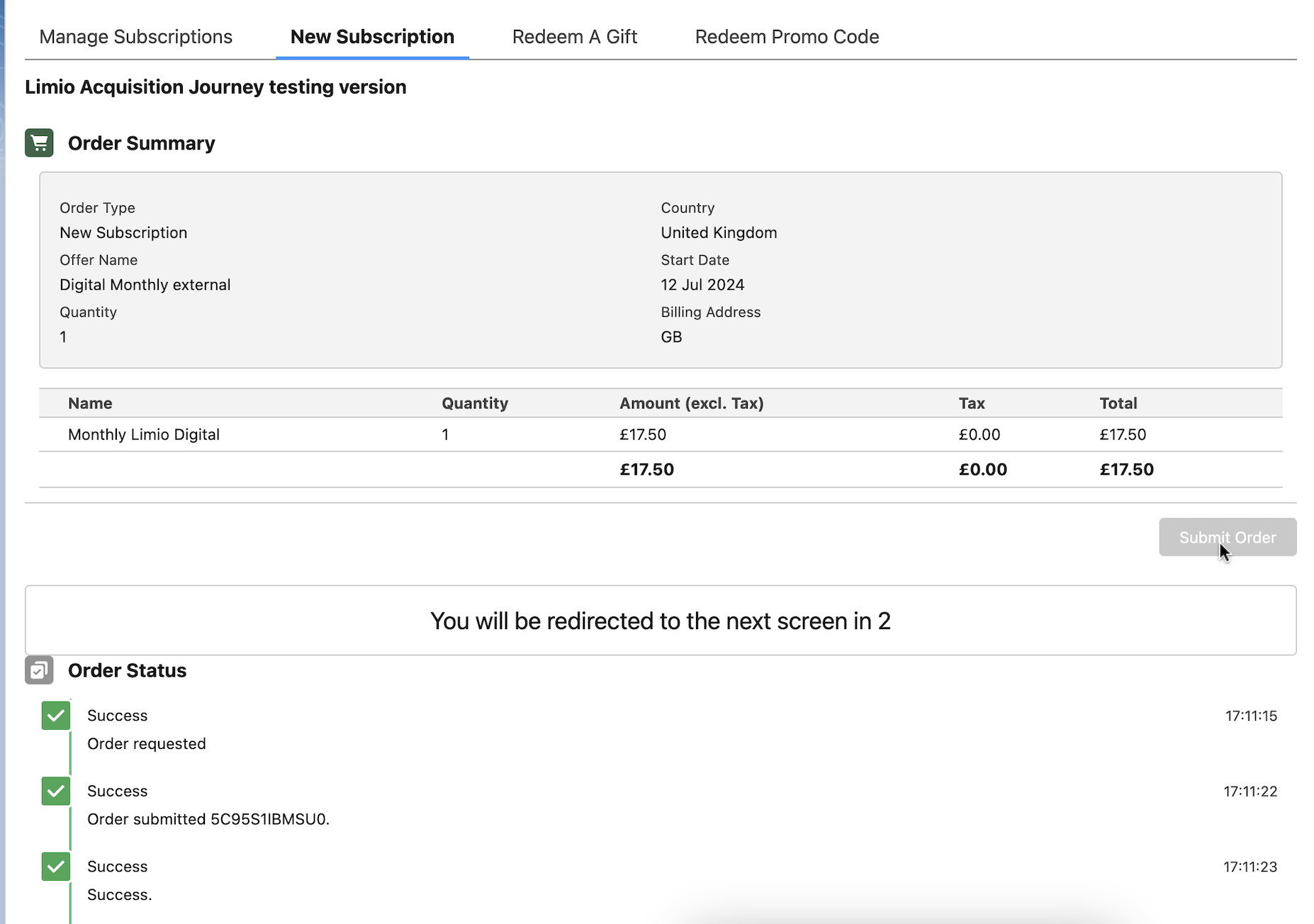Screen dimensions: 1314x924
Task: Click the Quantity column header in table
Action: [x=475, y=403]
